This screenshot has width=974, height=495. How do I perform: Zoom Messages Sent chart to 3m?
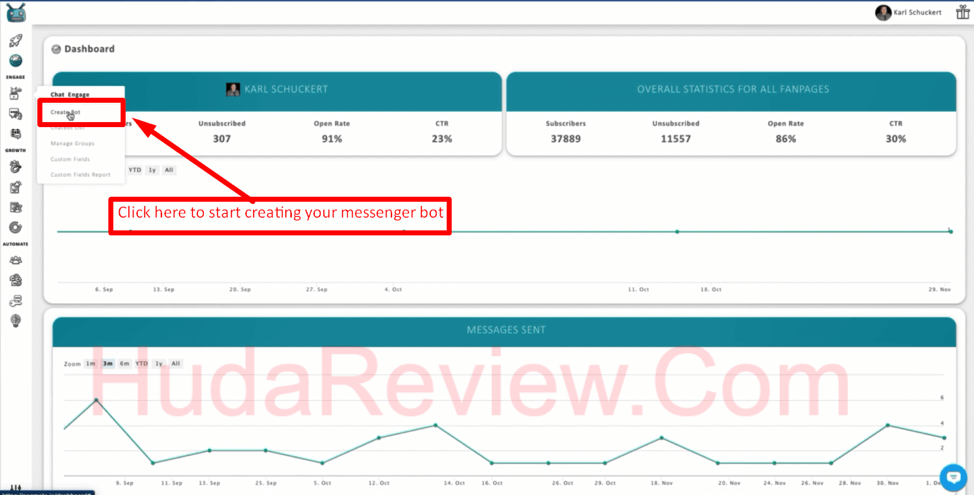click(107, 363)
